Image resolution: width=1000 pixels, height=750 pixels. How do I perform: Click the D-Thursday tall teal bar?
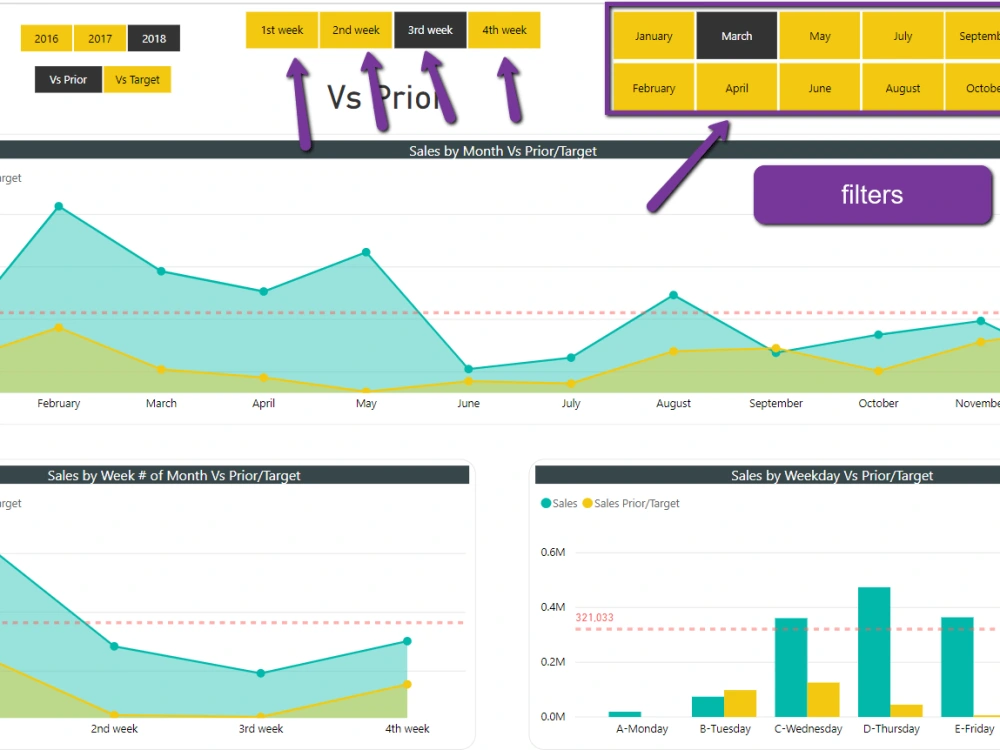click(874, 650)
